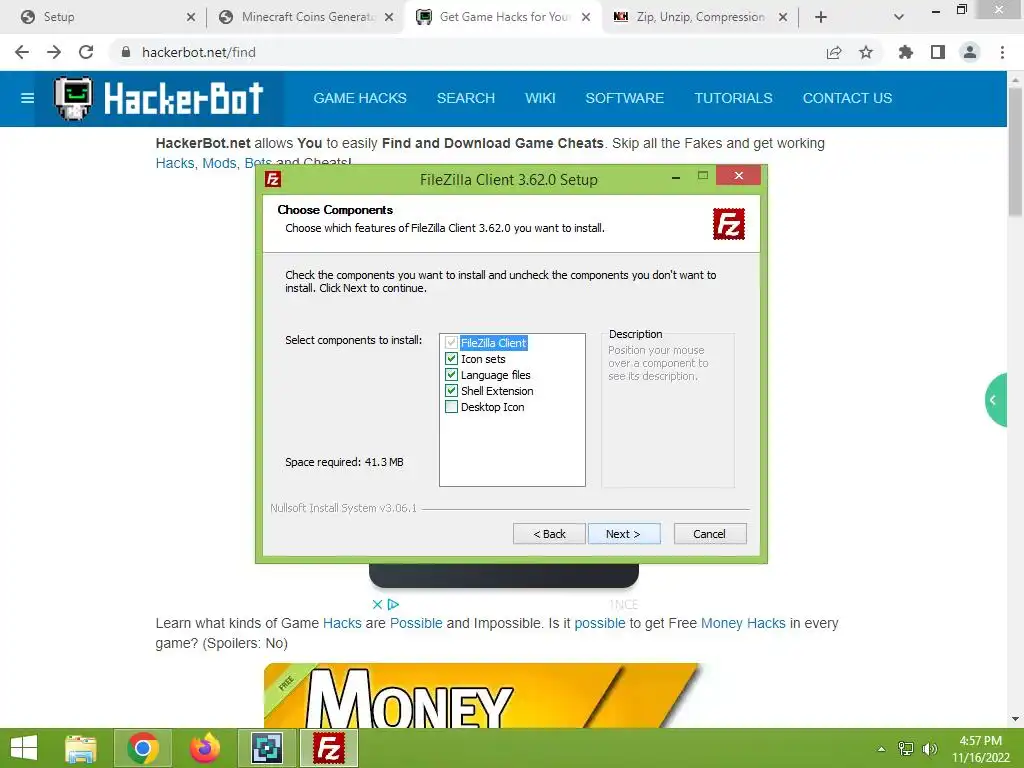Open CONTACT US nav item
The width and height of the screenshot is (1024, 768).
(847, 99)
